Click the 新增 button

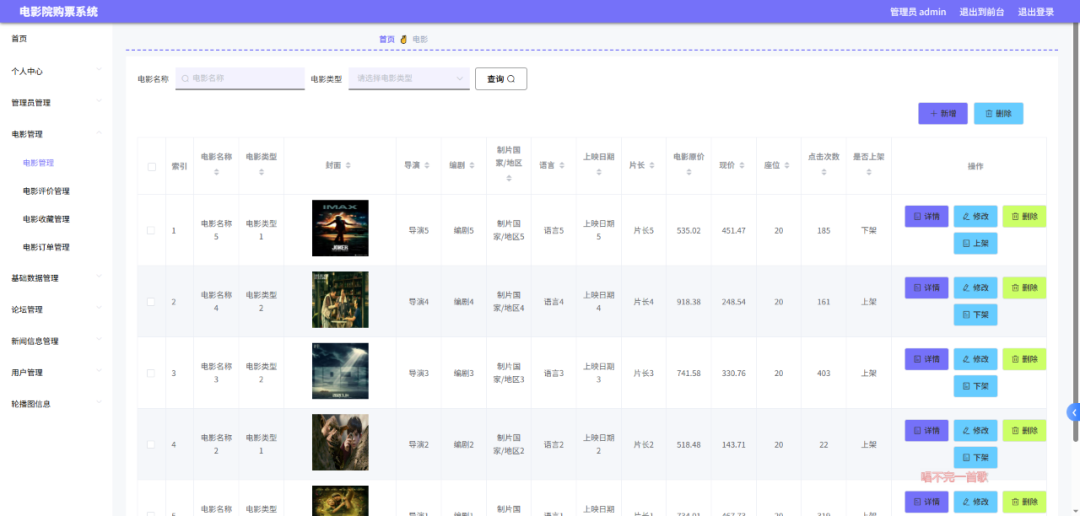click(x=943, y=114)
